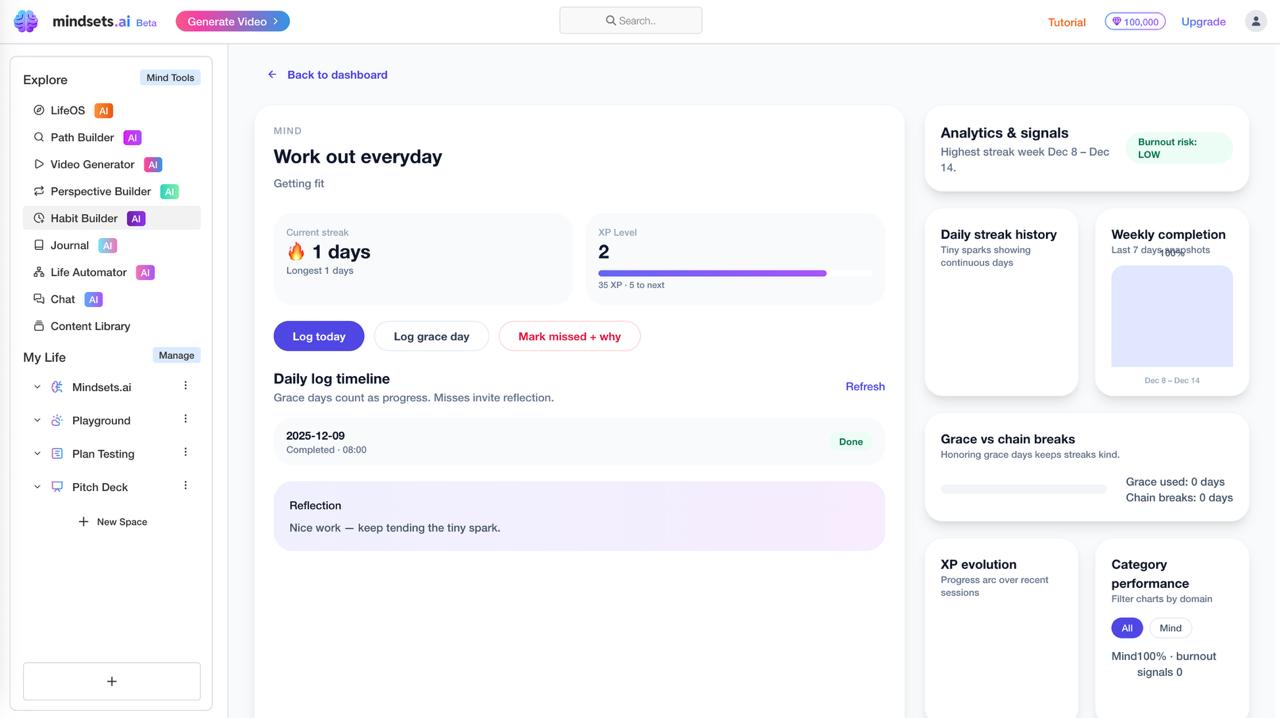Screen dimensions: 1280x718
Task: Open the three-dot menu for Playground space
Action: point(185,420)
